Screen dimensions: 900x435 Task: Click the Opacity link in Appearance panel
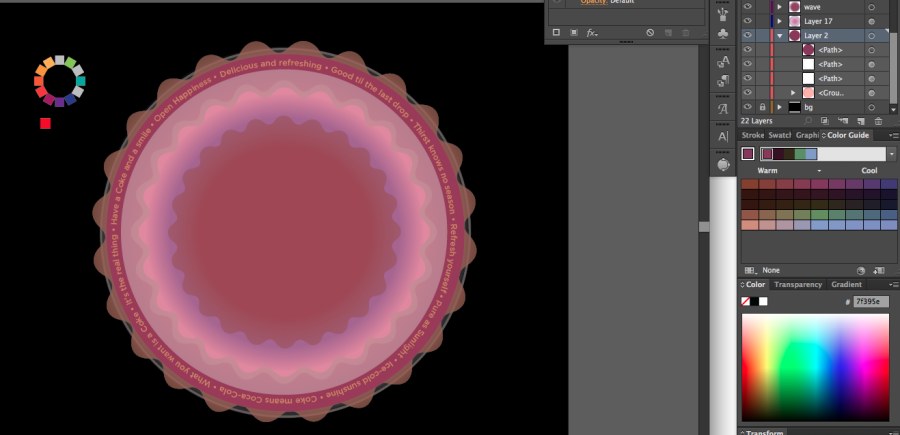tap(593, 2)
